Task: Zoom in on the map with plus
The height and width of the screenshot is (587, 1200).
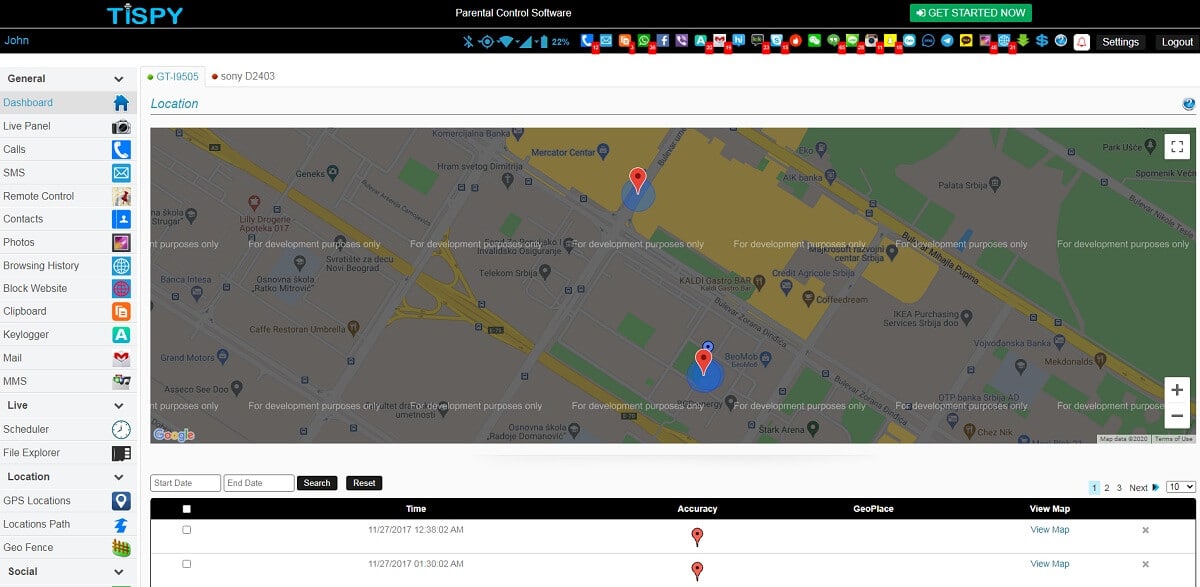Action: coord(1177,390)
